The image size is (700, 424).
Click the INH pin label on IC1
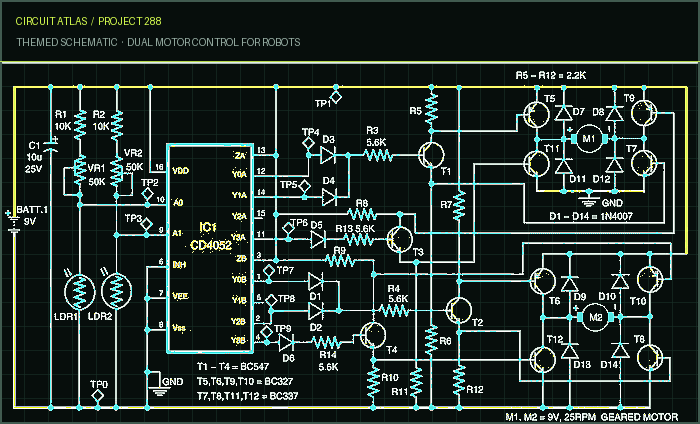(179, 265)
